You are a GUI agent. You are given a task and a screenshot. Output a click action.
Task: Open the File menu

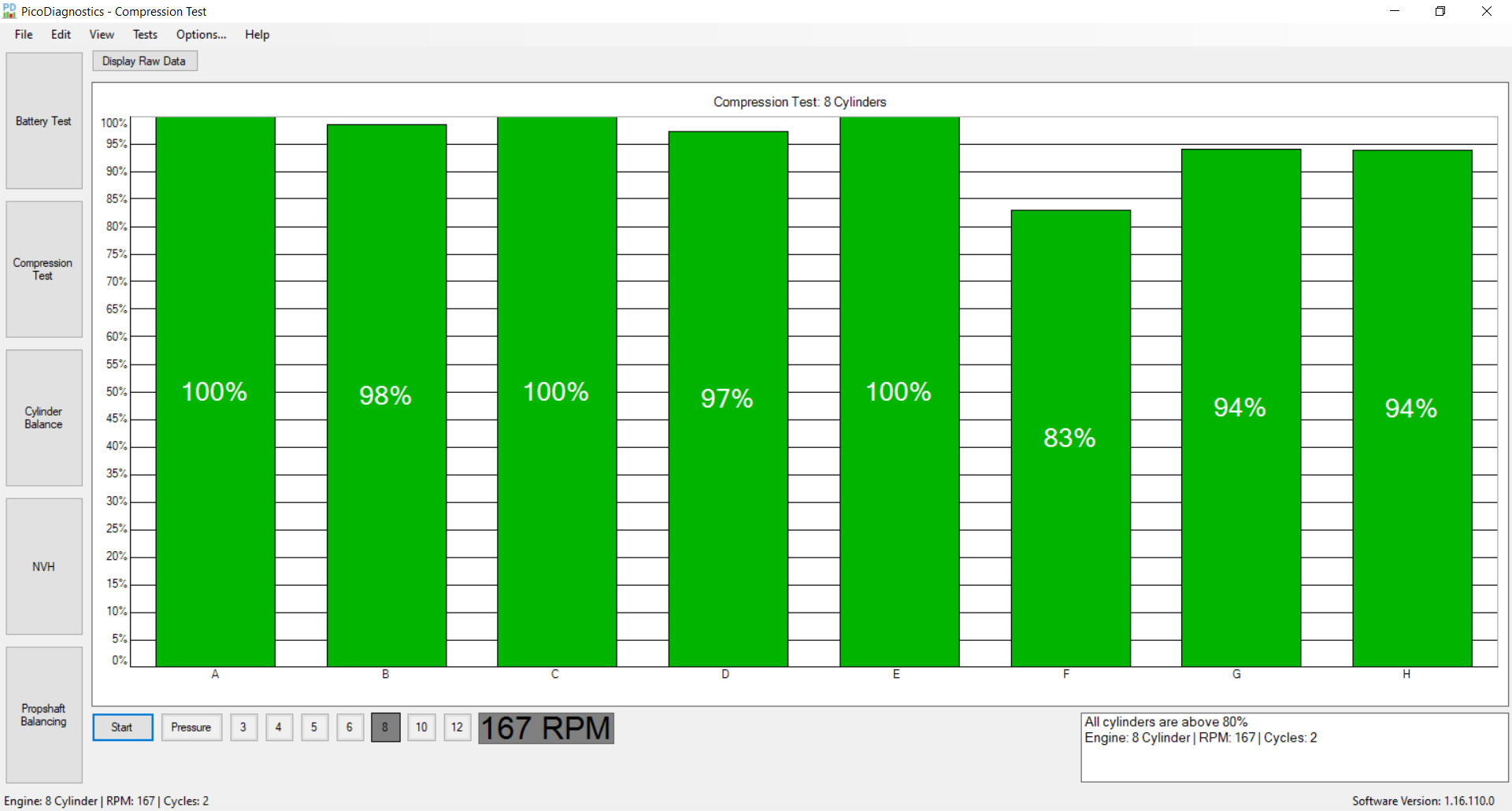coord(24,35)
